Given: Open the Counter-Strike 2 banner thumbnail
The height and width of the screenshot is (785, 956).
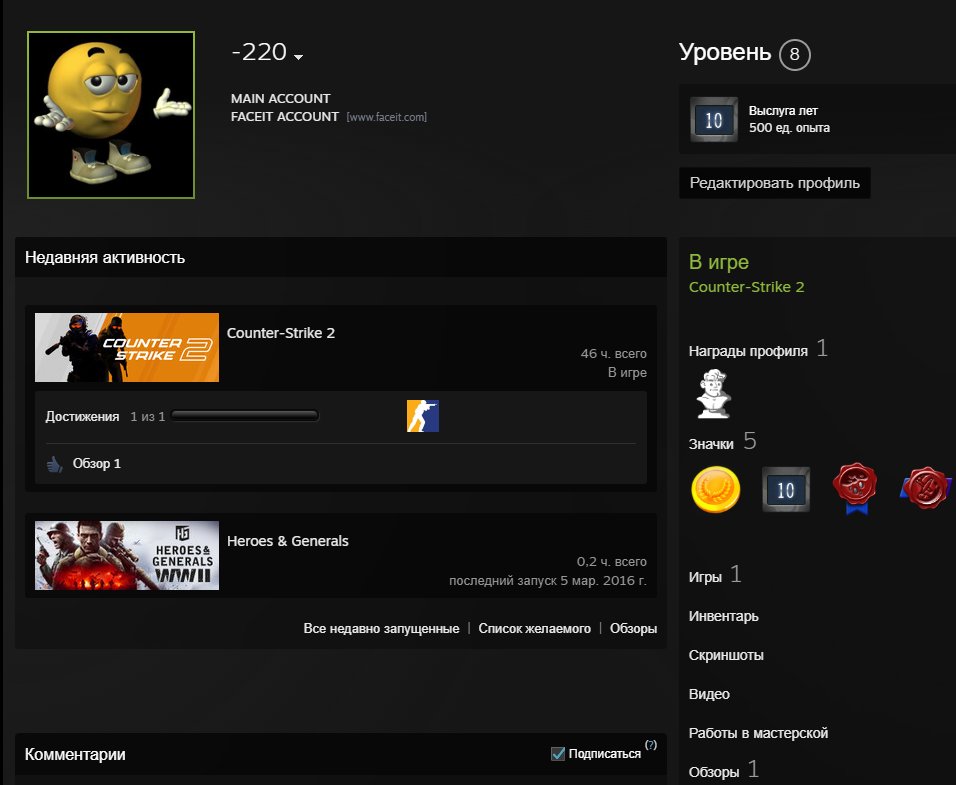Looking at the screenshot, I should pyautogui.click(x=127, y=347).
